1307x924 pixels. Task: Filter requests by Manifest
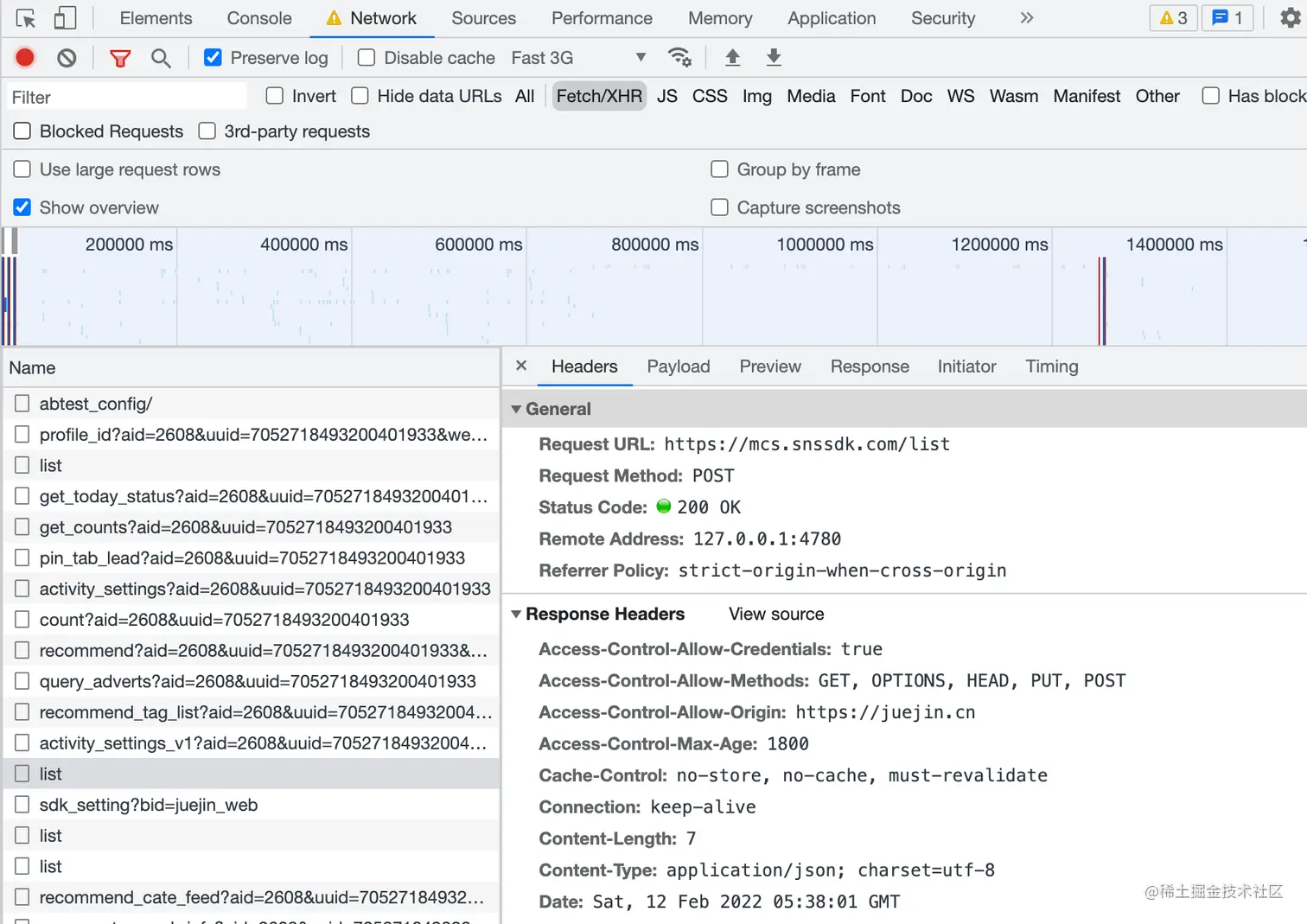tap(1087, 96)
